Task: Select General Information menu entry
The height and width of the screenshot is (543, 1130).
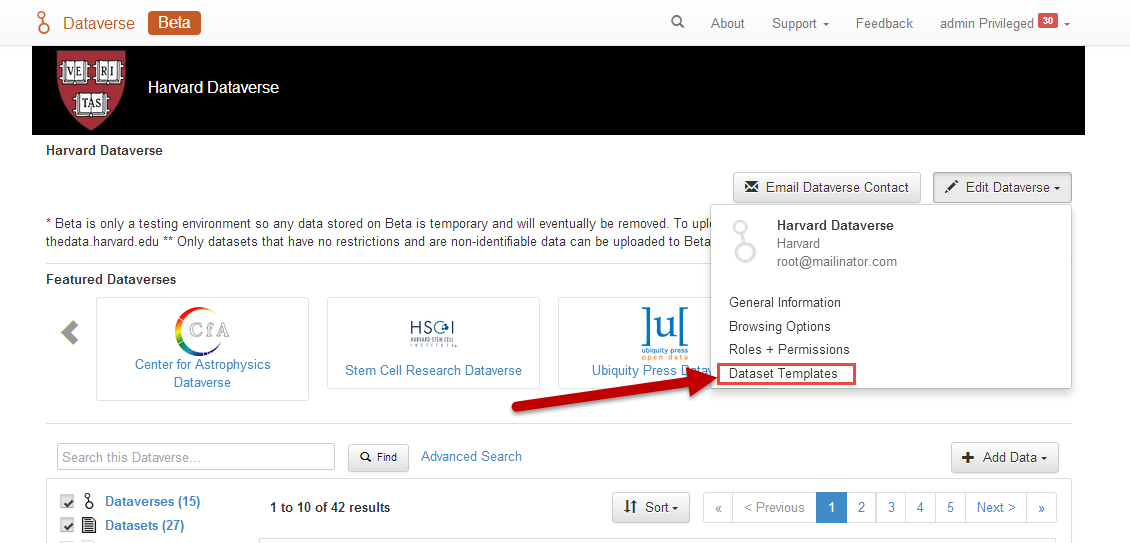Action: coord(785,302)
